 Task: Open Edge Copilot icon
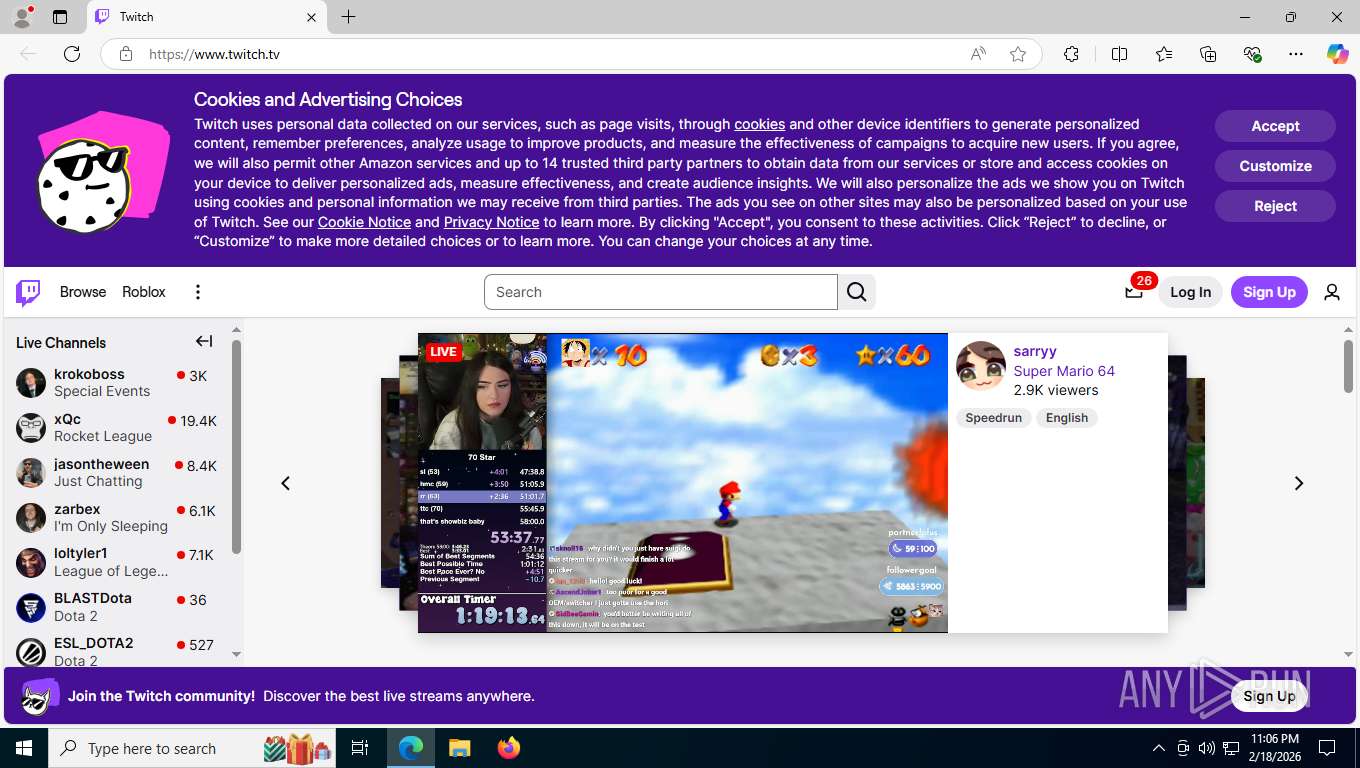(x=1337, y=54)
